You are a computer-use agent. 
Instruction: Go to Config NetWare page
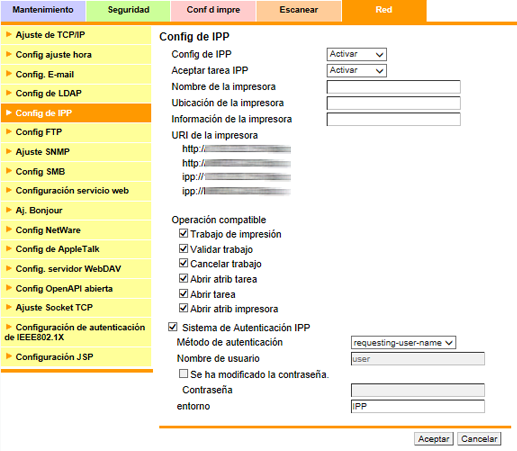pos(76,230)
